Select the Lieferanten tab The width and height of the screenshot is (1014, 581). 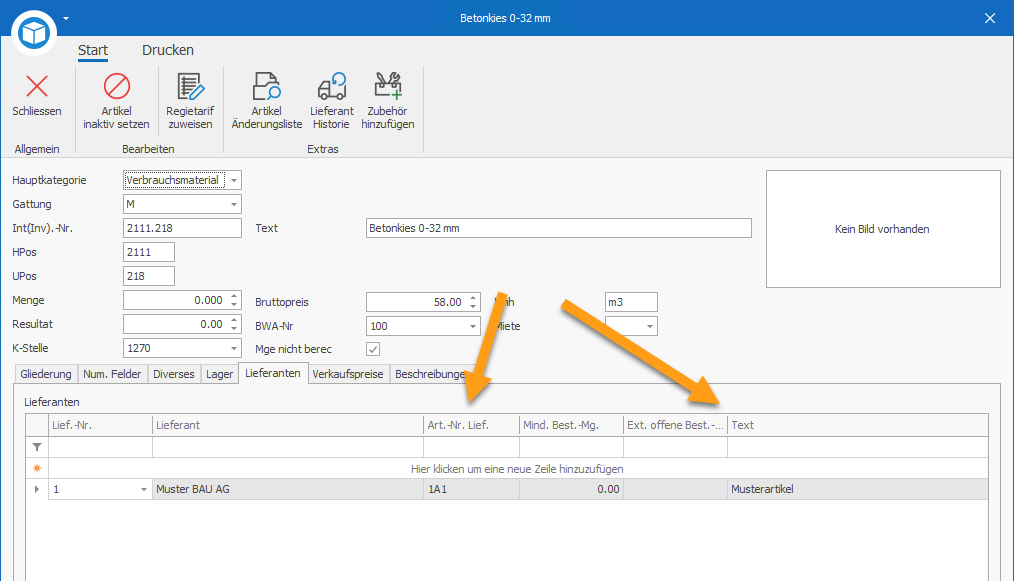pos(273,373)
